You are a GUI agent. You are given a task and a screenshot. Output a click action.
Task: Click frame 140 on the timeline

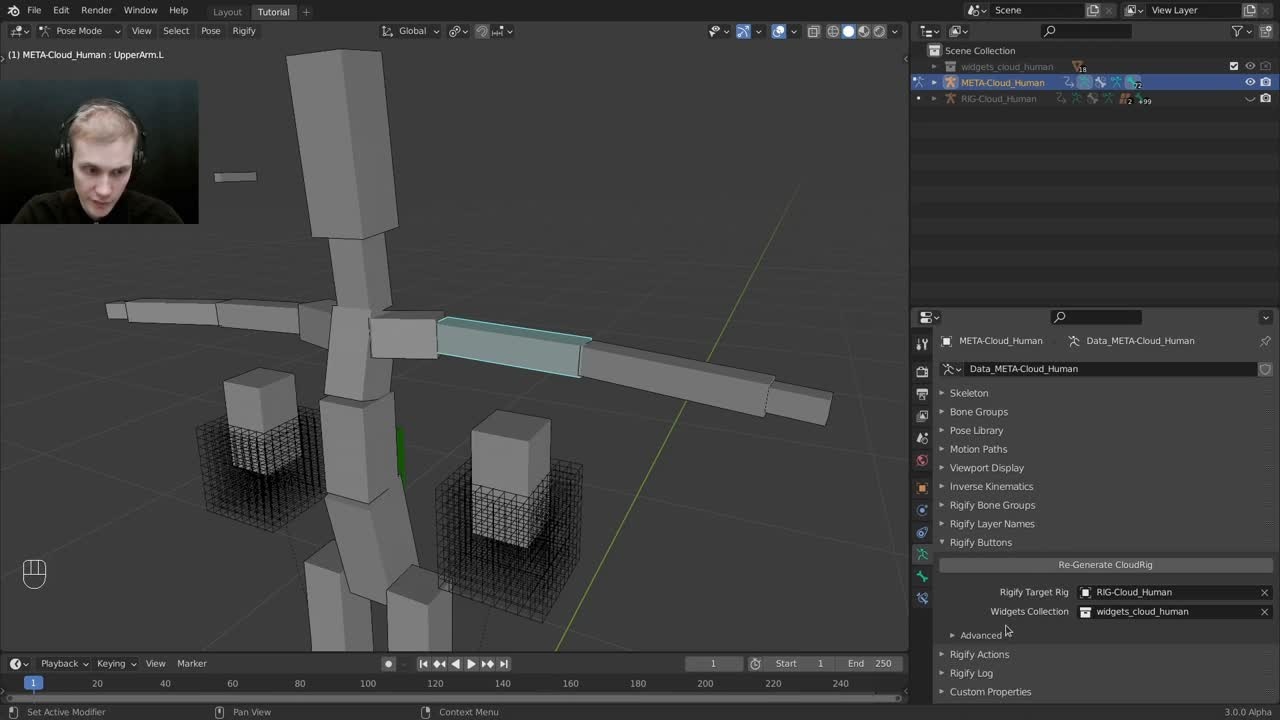click(502, 683)
